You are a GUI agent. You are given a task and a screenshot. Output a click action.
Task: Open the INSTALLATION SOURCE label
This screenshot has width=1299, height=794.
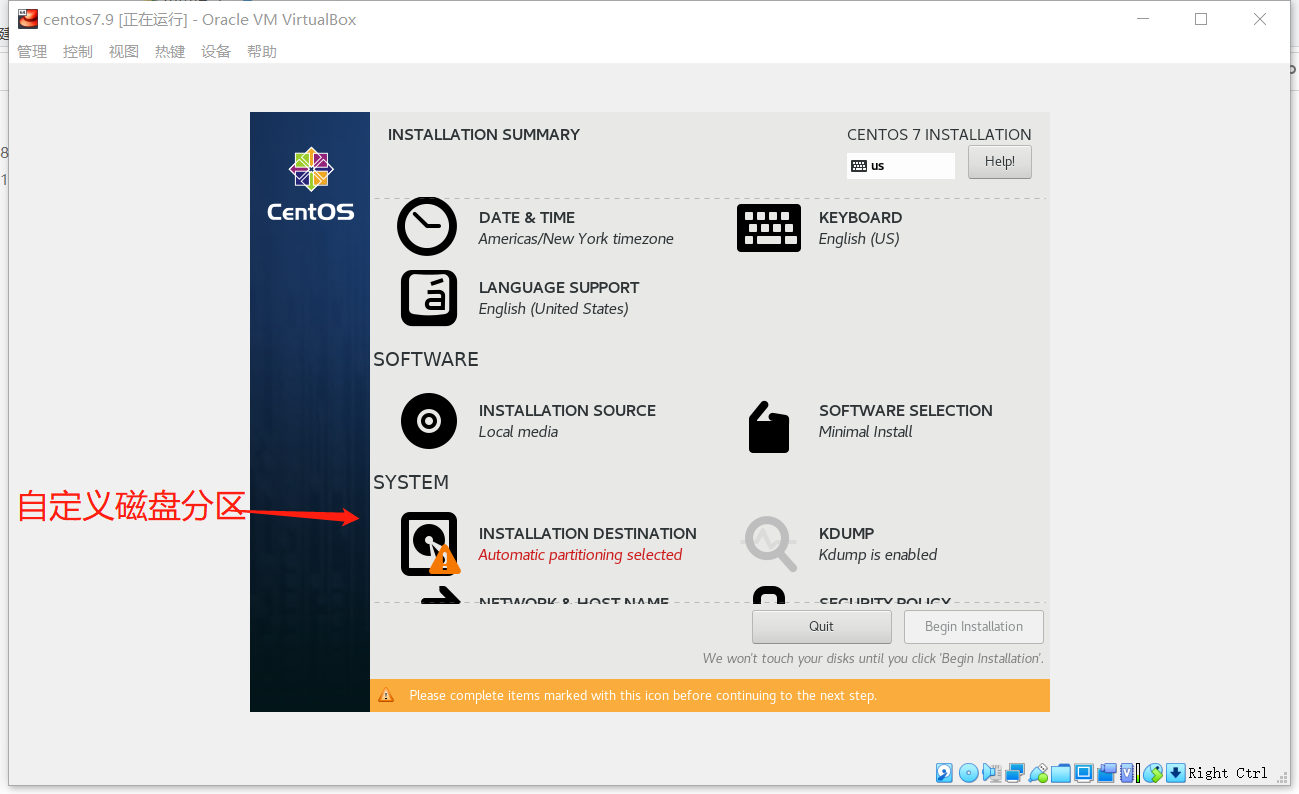(x=568, y=411)
